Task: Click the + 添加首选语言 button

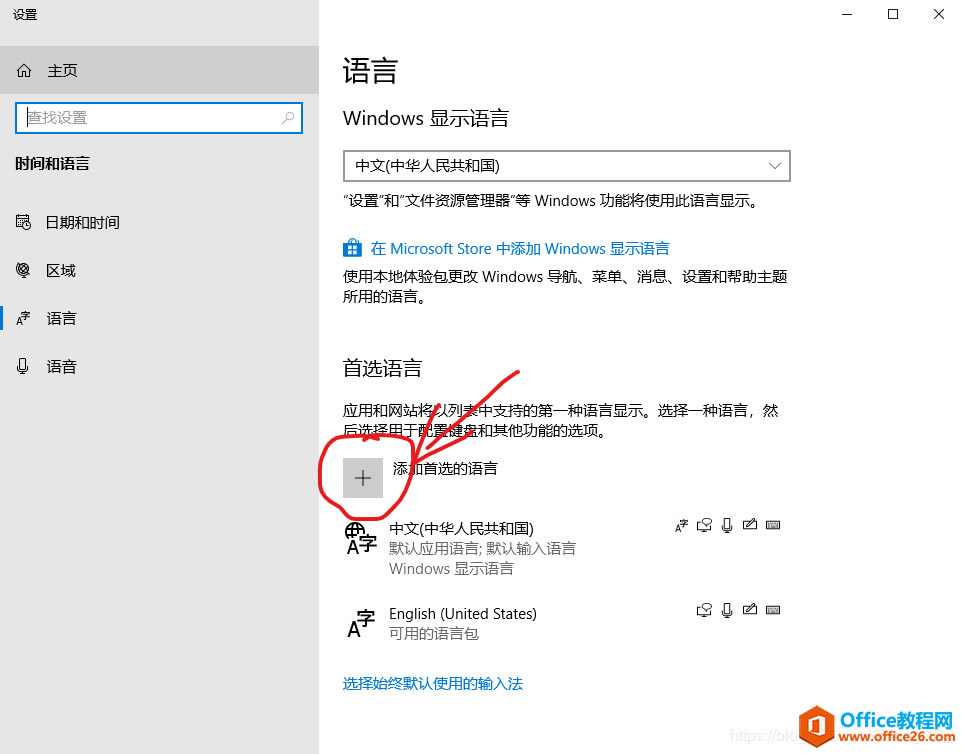Action: pyautogui.click(x=362, y=477)
